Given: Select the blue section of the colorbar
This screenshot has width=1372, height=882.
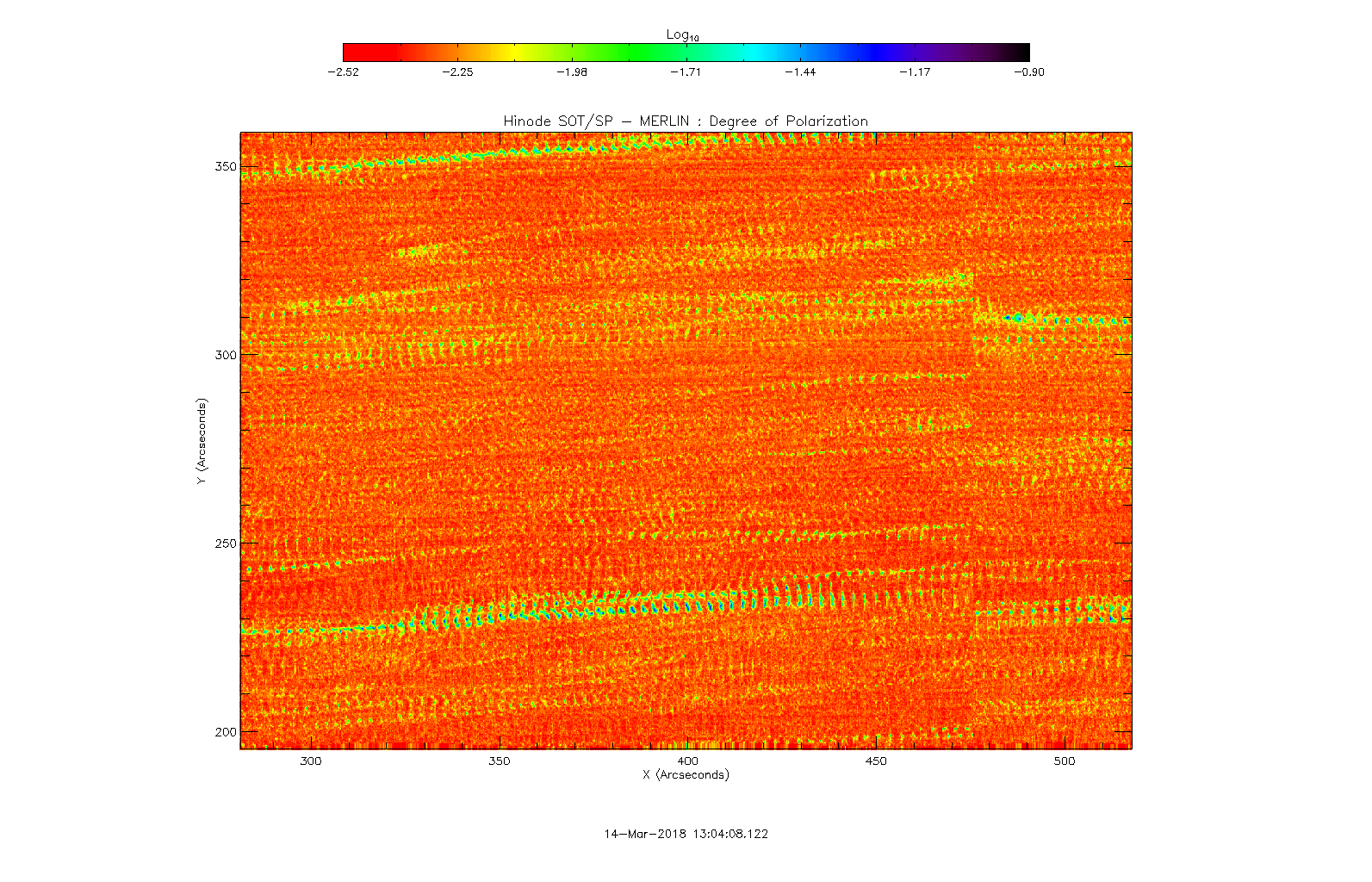Looking at the screenshot, I should (878, 53).
